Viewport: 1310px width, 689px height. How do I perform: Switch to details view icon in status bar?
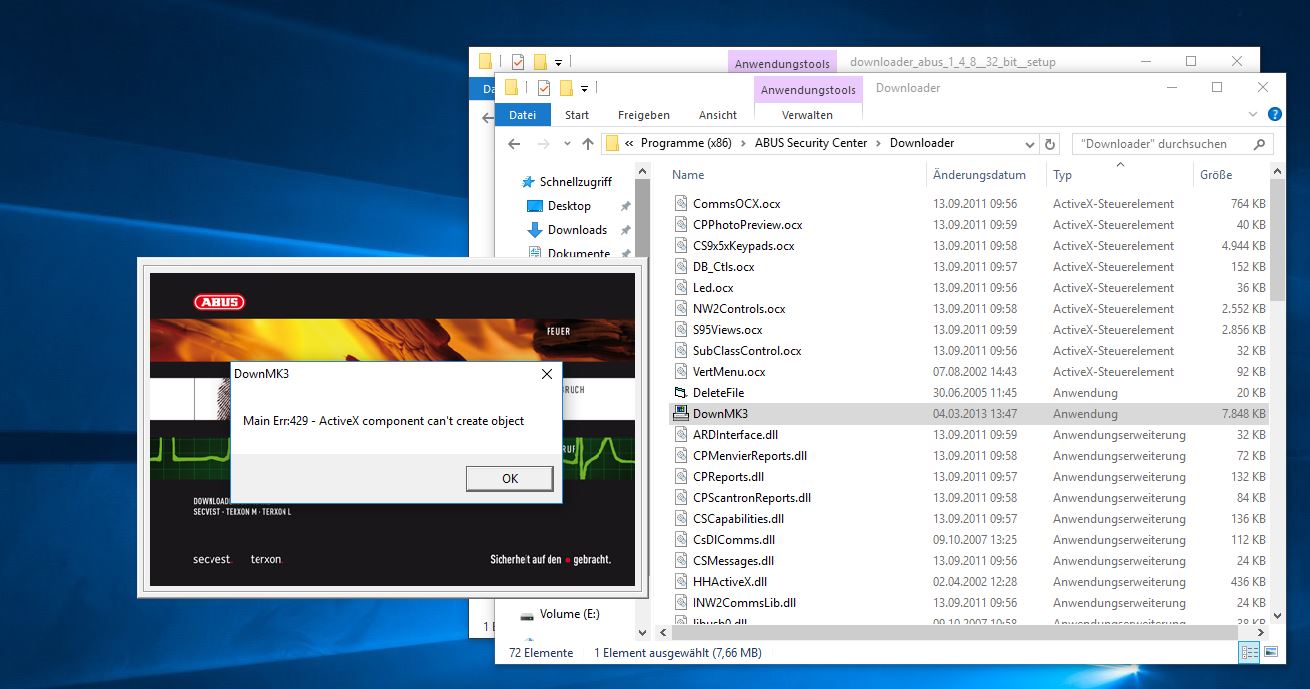click(x=1249, y=652)
